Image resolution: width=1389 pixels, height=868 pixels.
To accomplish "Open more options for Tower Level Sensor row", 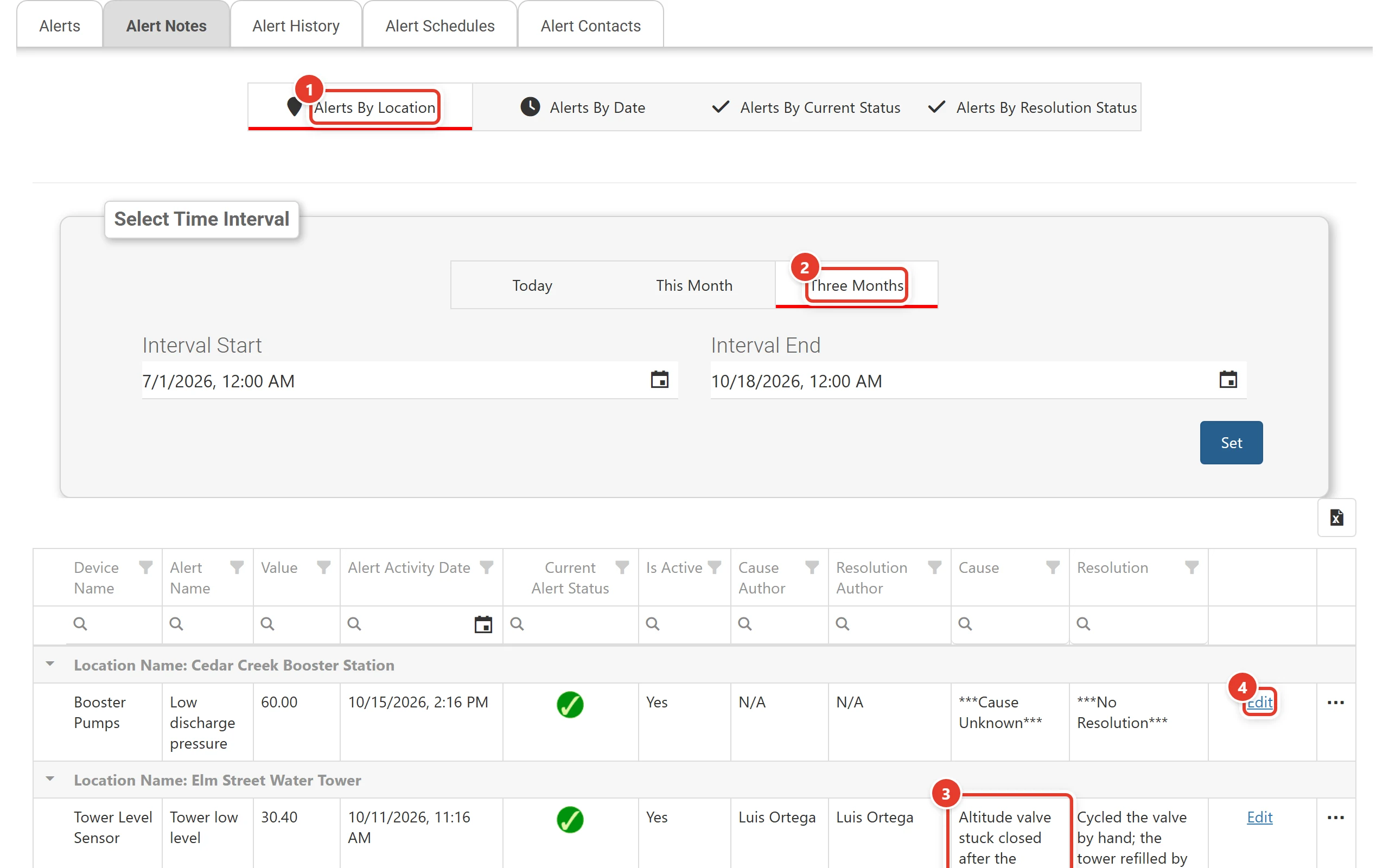I will pos(1335,818).
